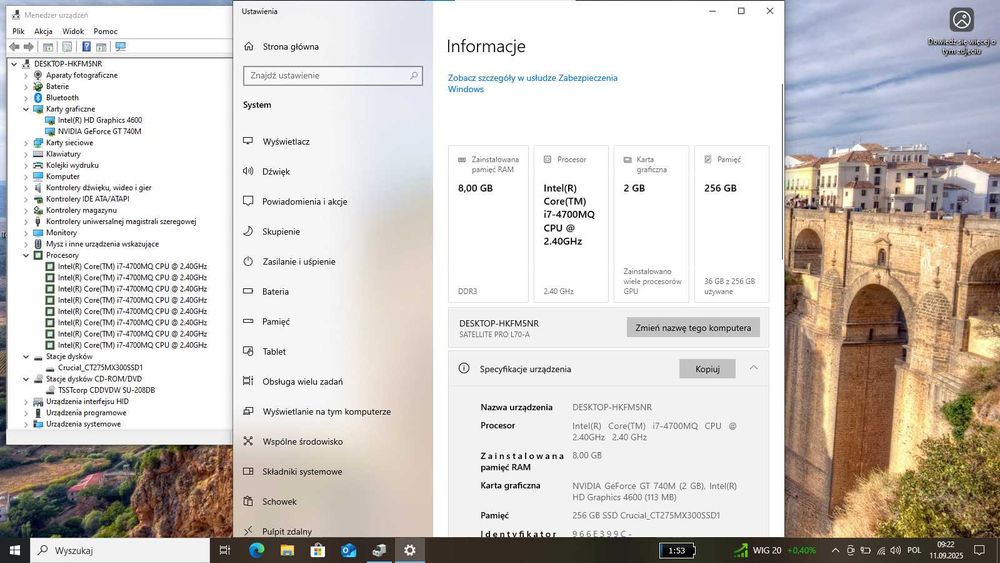Click the Zainstalowana pamięć RAM card

pos(488,224)
